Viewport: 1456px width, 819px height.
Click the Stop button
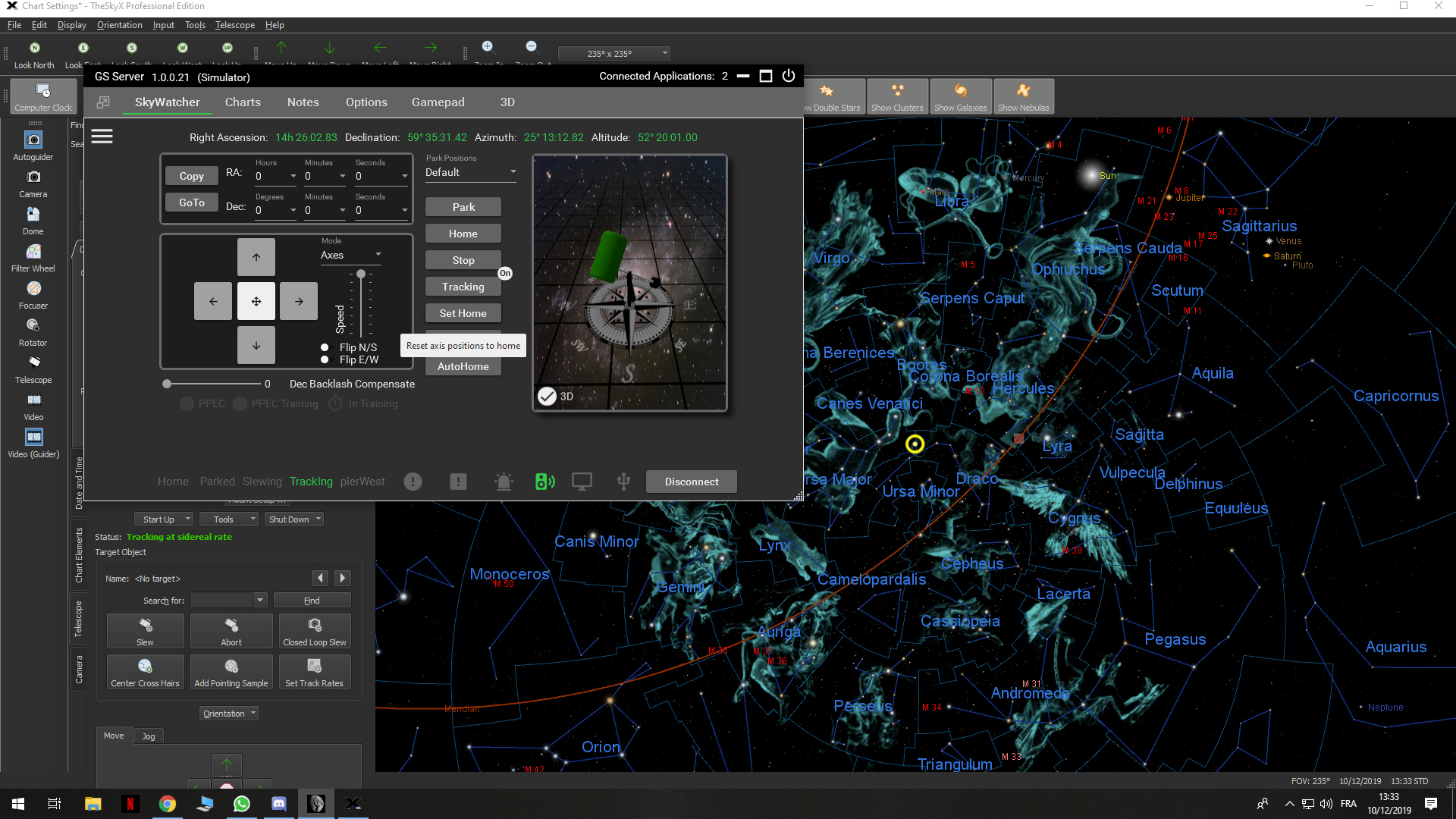463,260
